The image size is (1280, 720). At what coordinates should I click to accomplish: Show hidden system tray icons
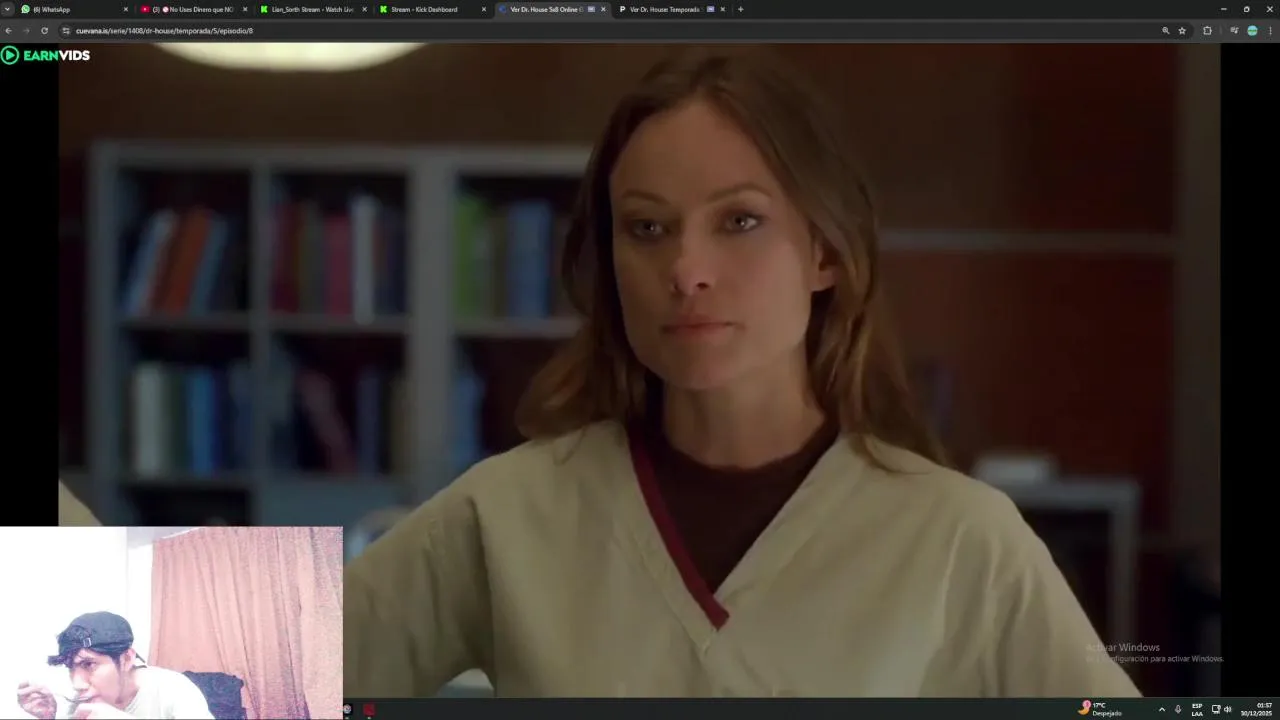point(1161,710)
